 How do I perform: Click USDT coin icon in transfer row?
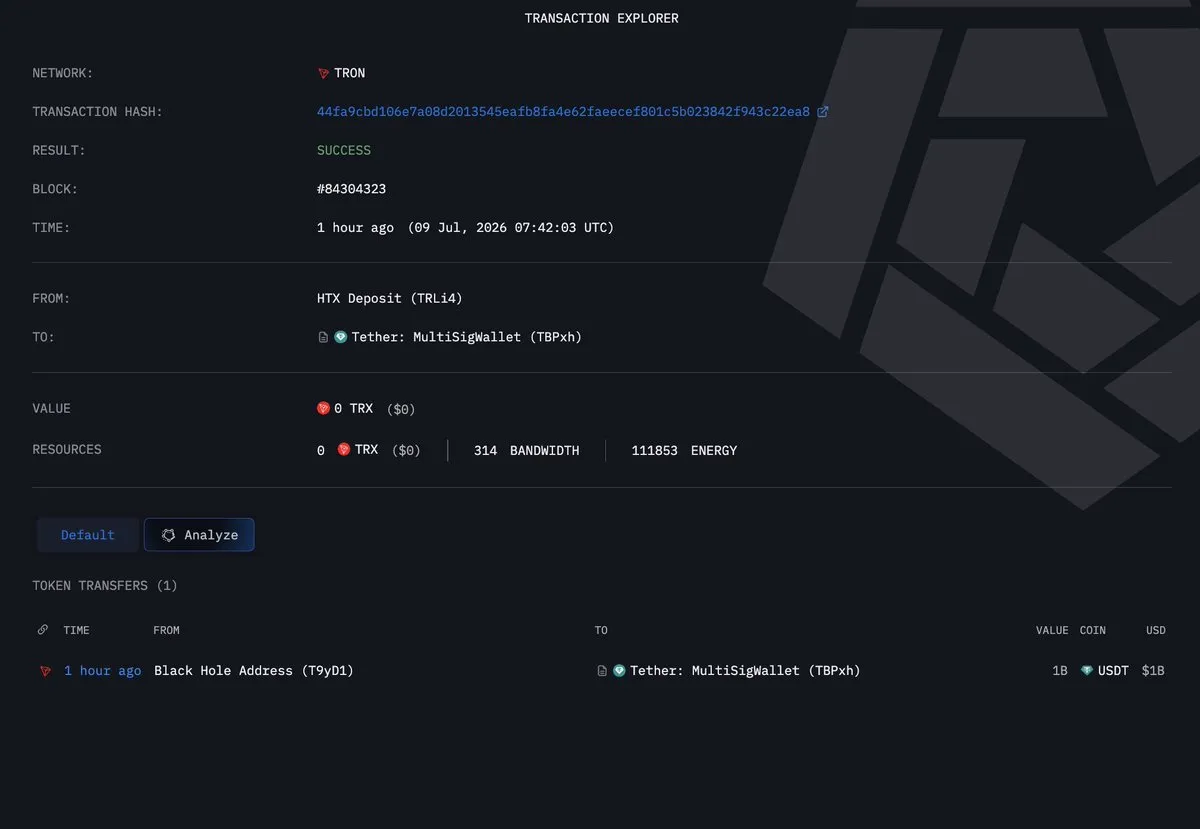(1087, 671)
